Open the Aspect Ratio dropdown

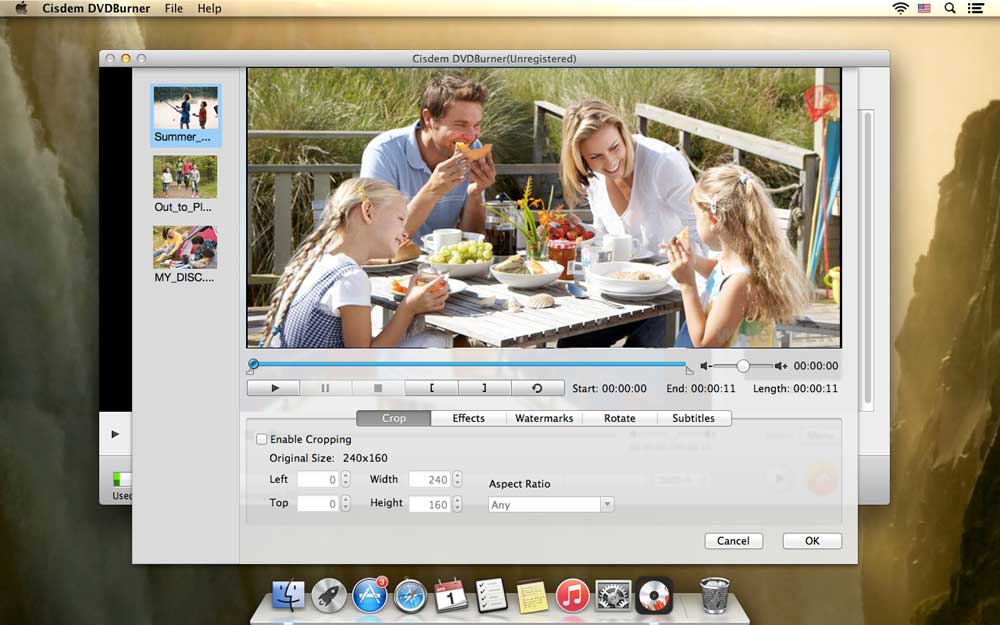(551, 505)
